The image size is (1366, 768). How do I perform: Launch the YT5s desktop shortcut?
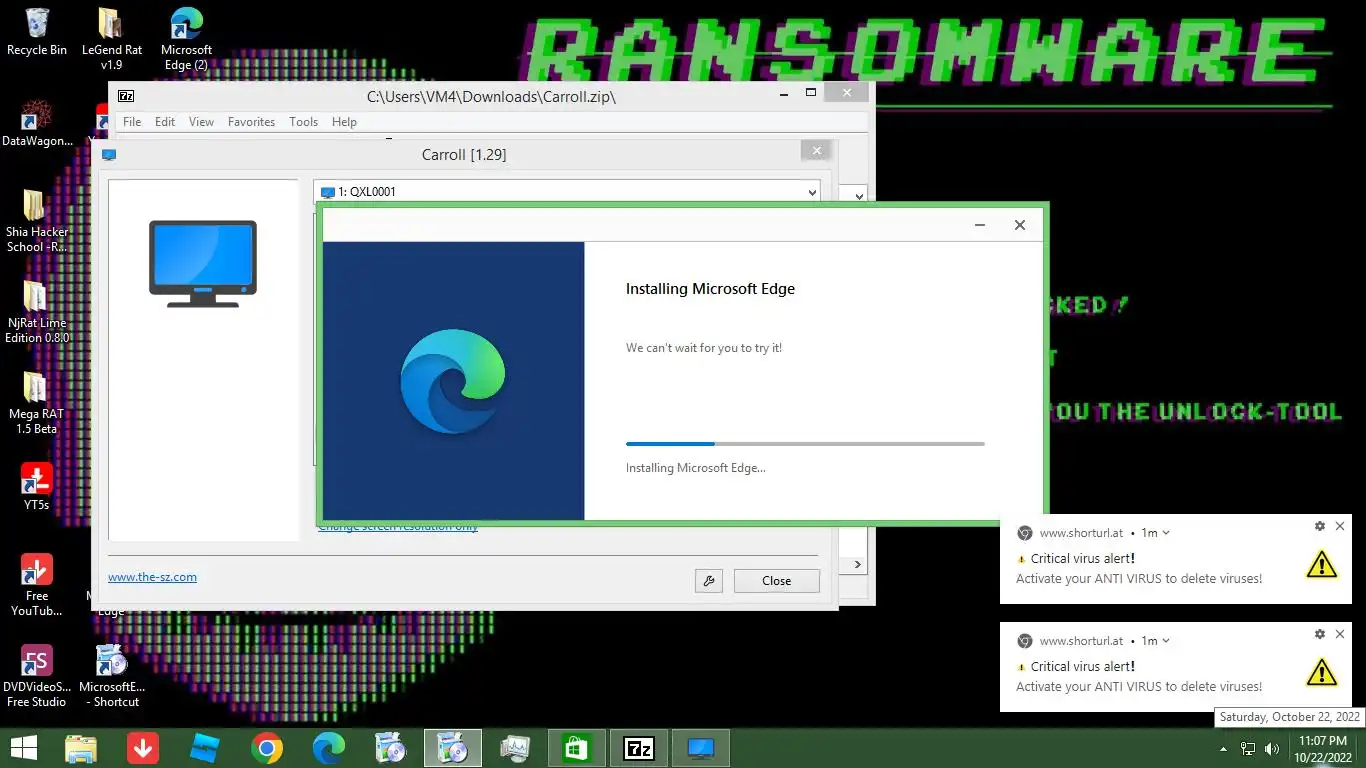pos(37,486)
